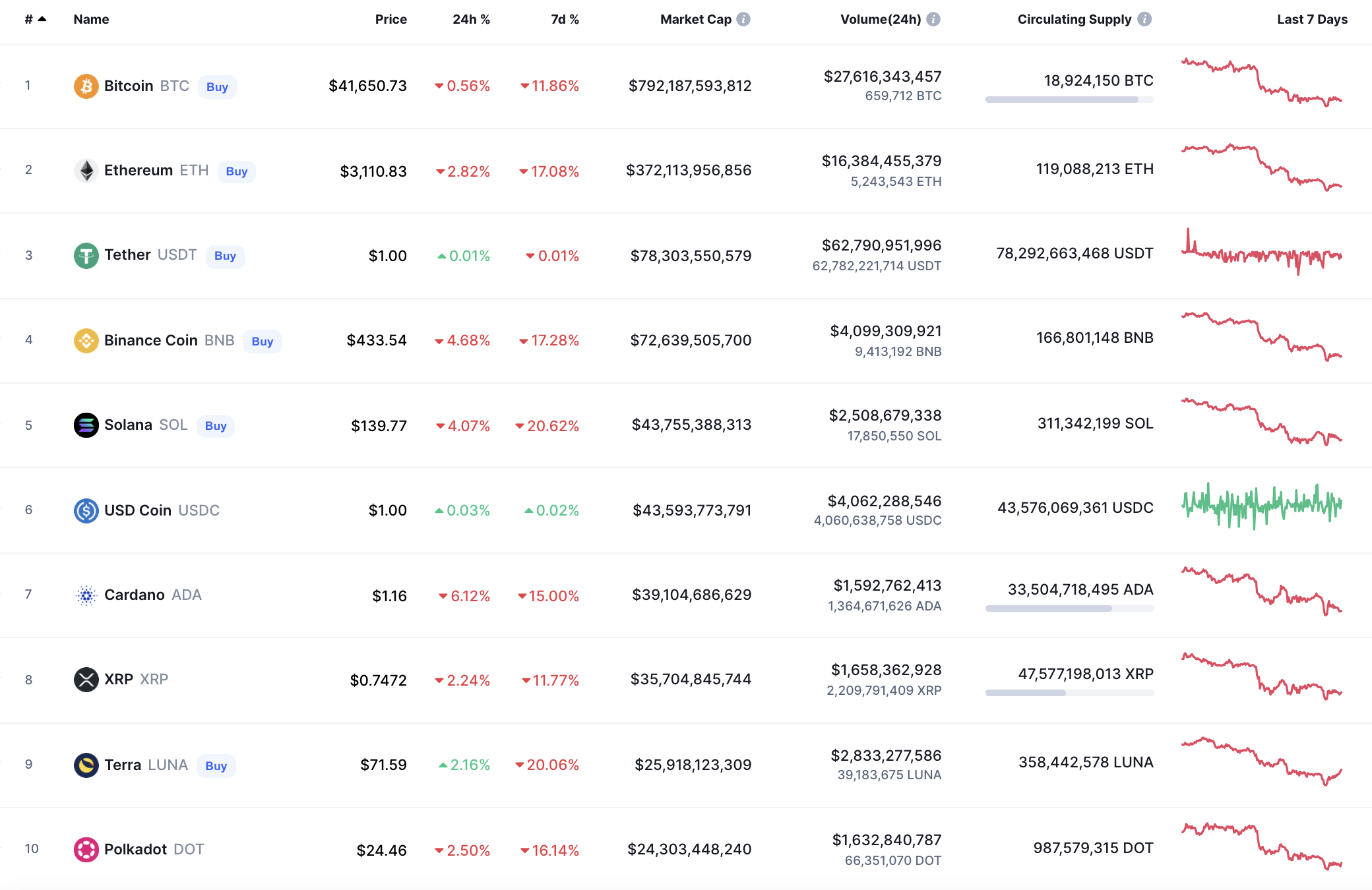Sort the table by 24h % column
1372x890 pixels.
click(471, 19)
